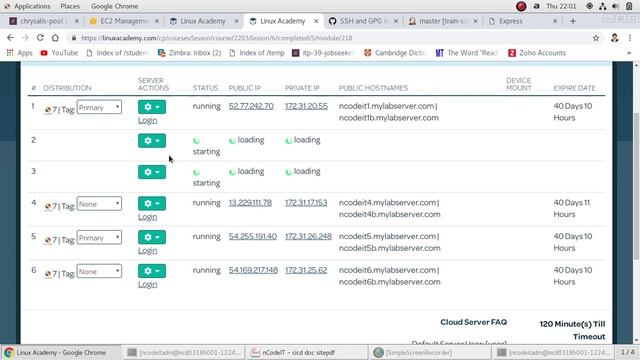
Task: Go to the browser home page
Action: pos(55,38)
